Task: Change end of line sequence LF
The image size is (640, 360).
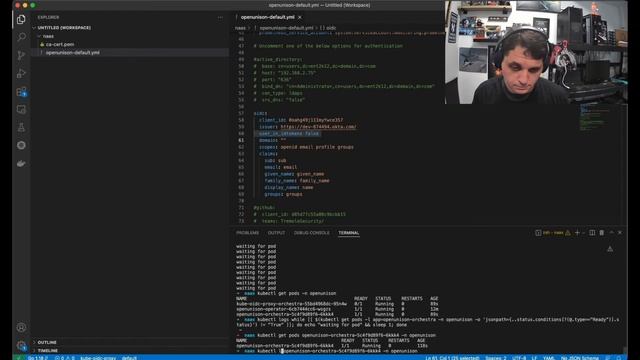Action: point(534,358)
